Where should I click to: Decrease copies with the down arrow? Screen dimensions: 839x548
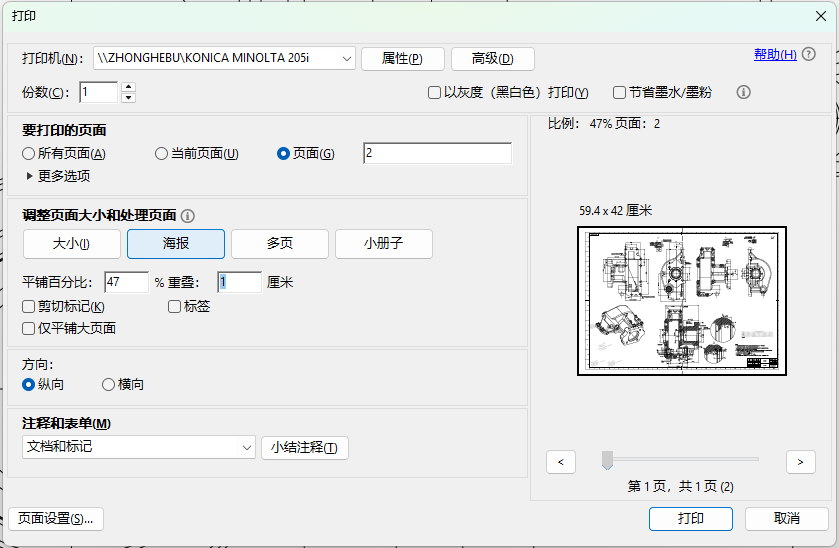[128, 98]
